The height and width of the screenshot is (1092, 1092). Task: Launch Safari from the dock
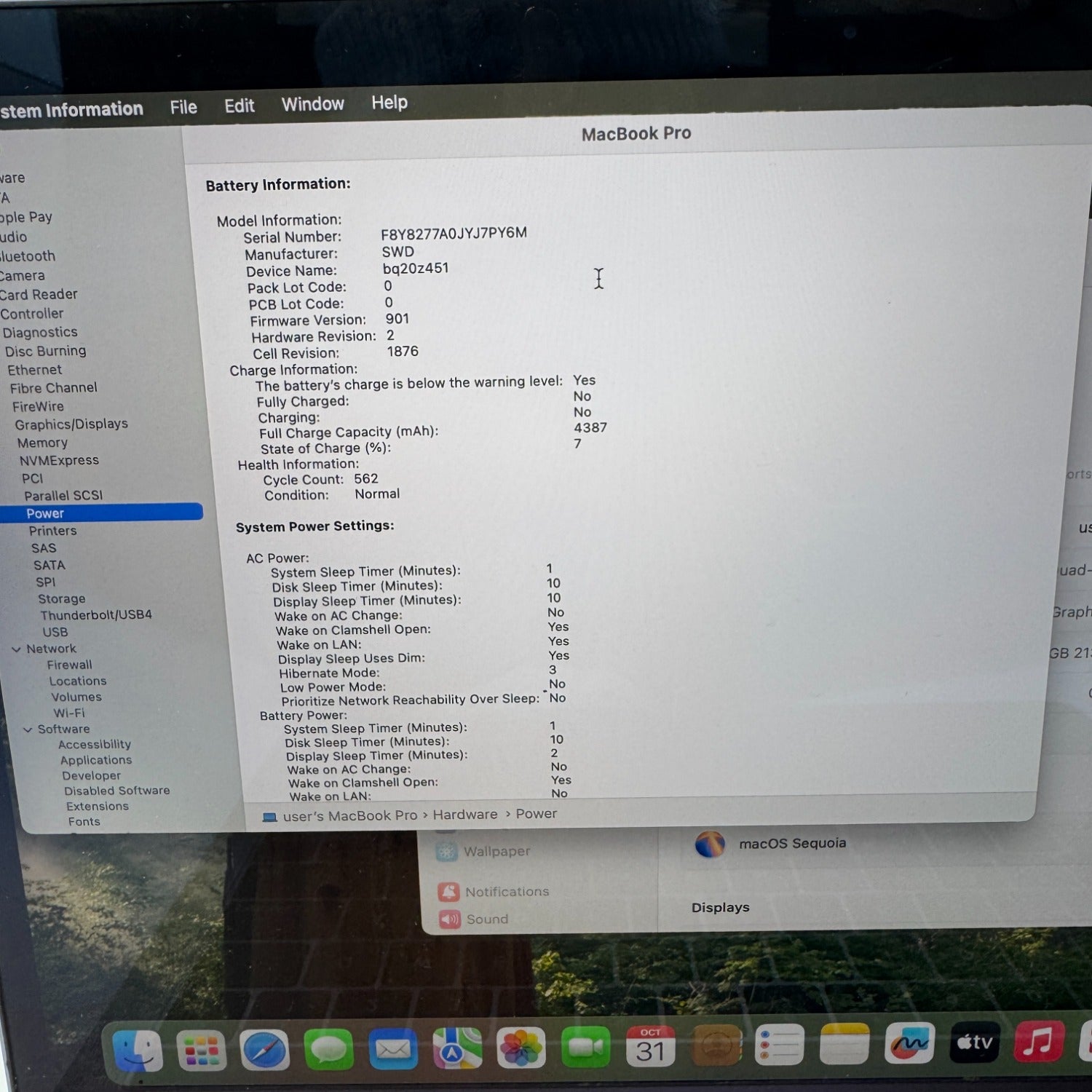[x=264, y=1051]
